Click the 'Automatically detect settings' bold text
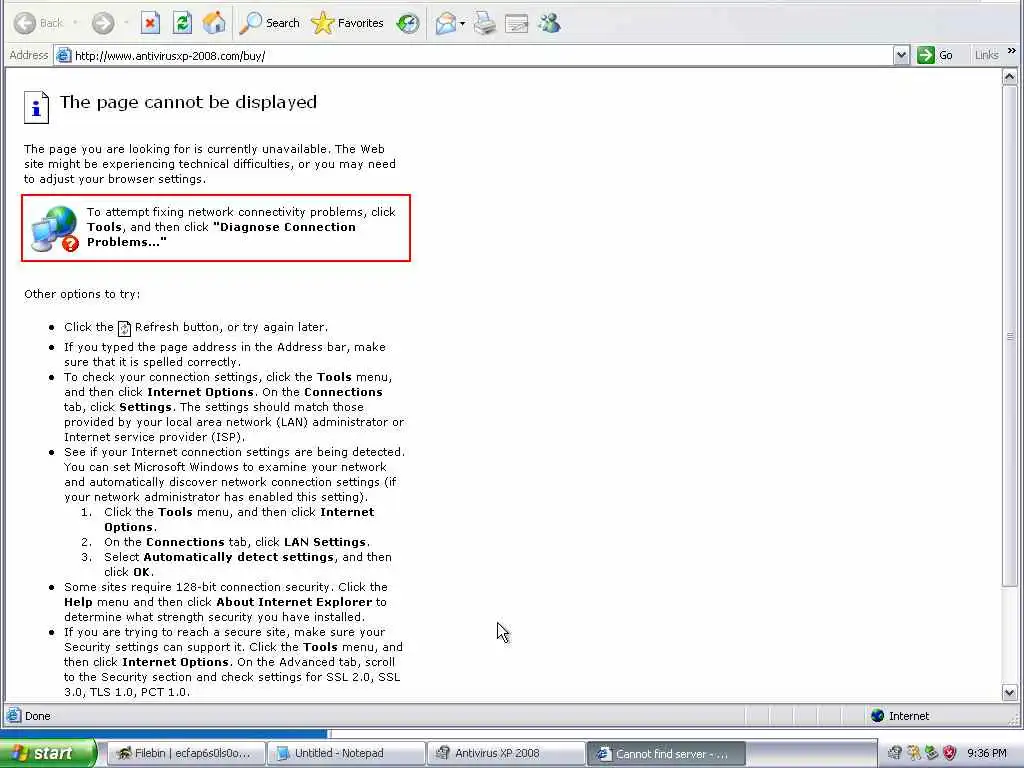This screenshot has height=768, width=1024. click(238, 557)
